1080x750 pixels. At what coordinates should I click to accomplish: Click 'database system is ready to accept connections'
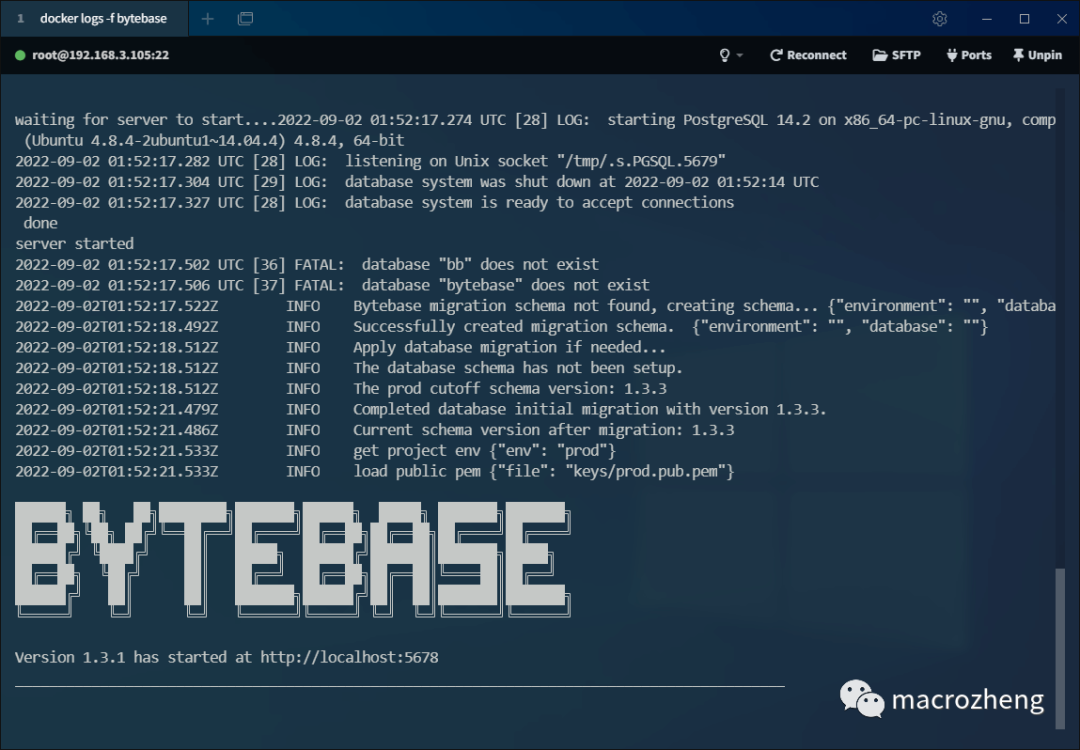(539, 202)
